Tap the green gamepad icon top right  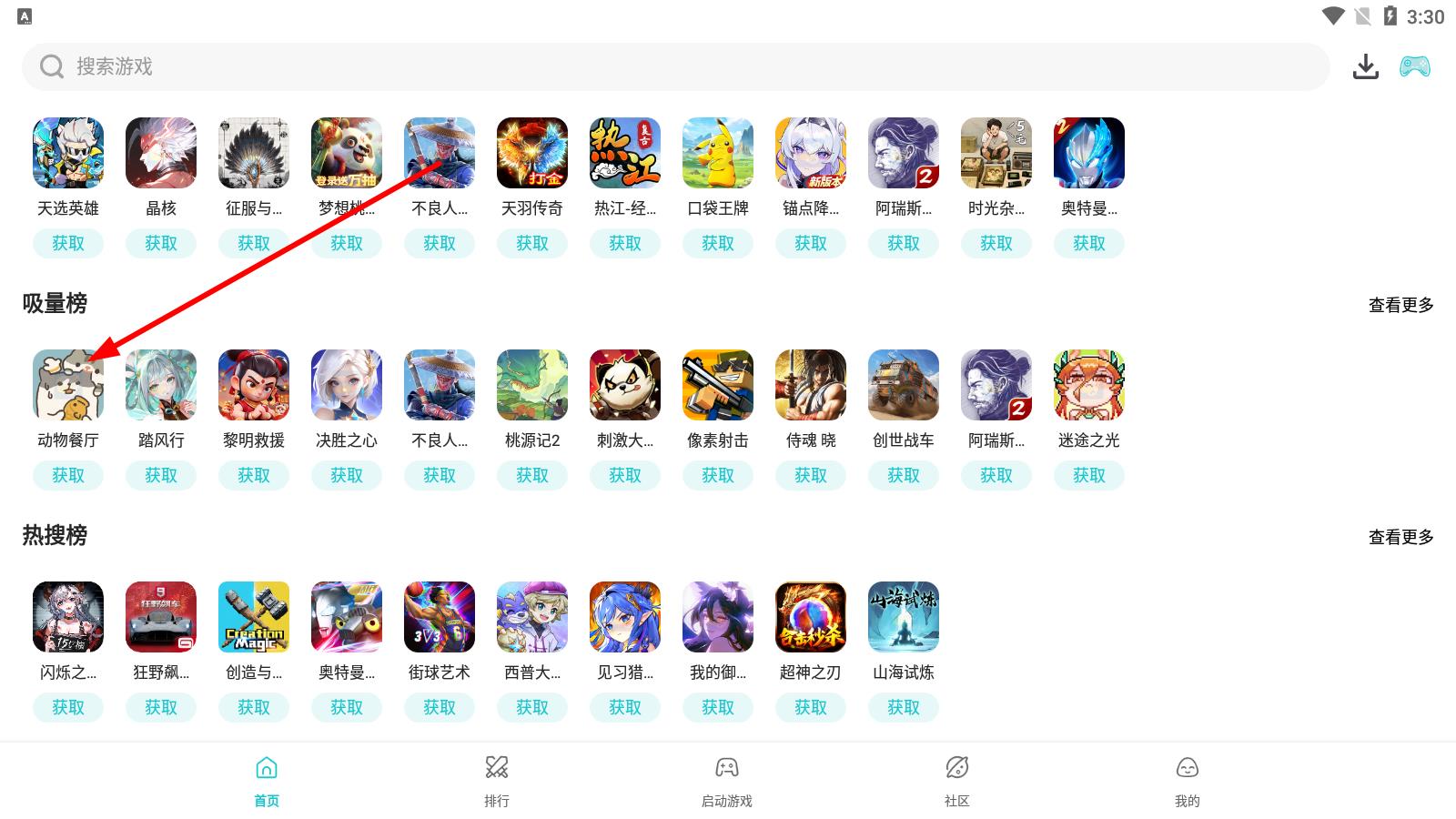pos(1414,66)
